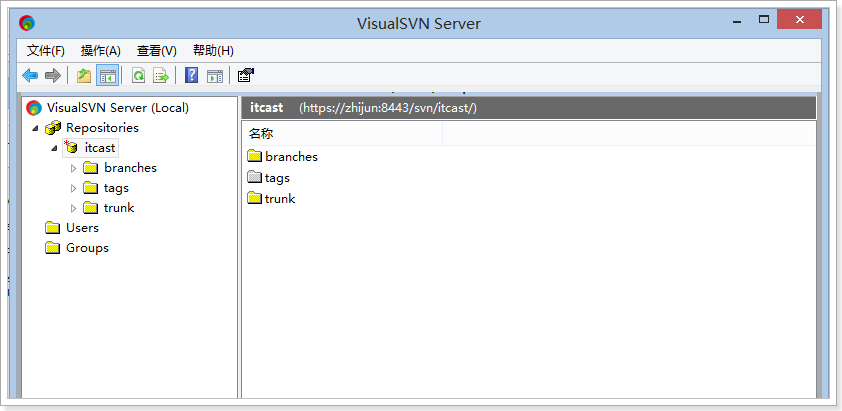Viewport: 842px width, 411px height.
Task: Click the Users folder icon
Action: tap(52, 228)
